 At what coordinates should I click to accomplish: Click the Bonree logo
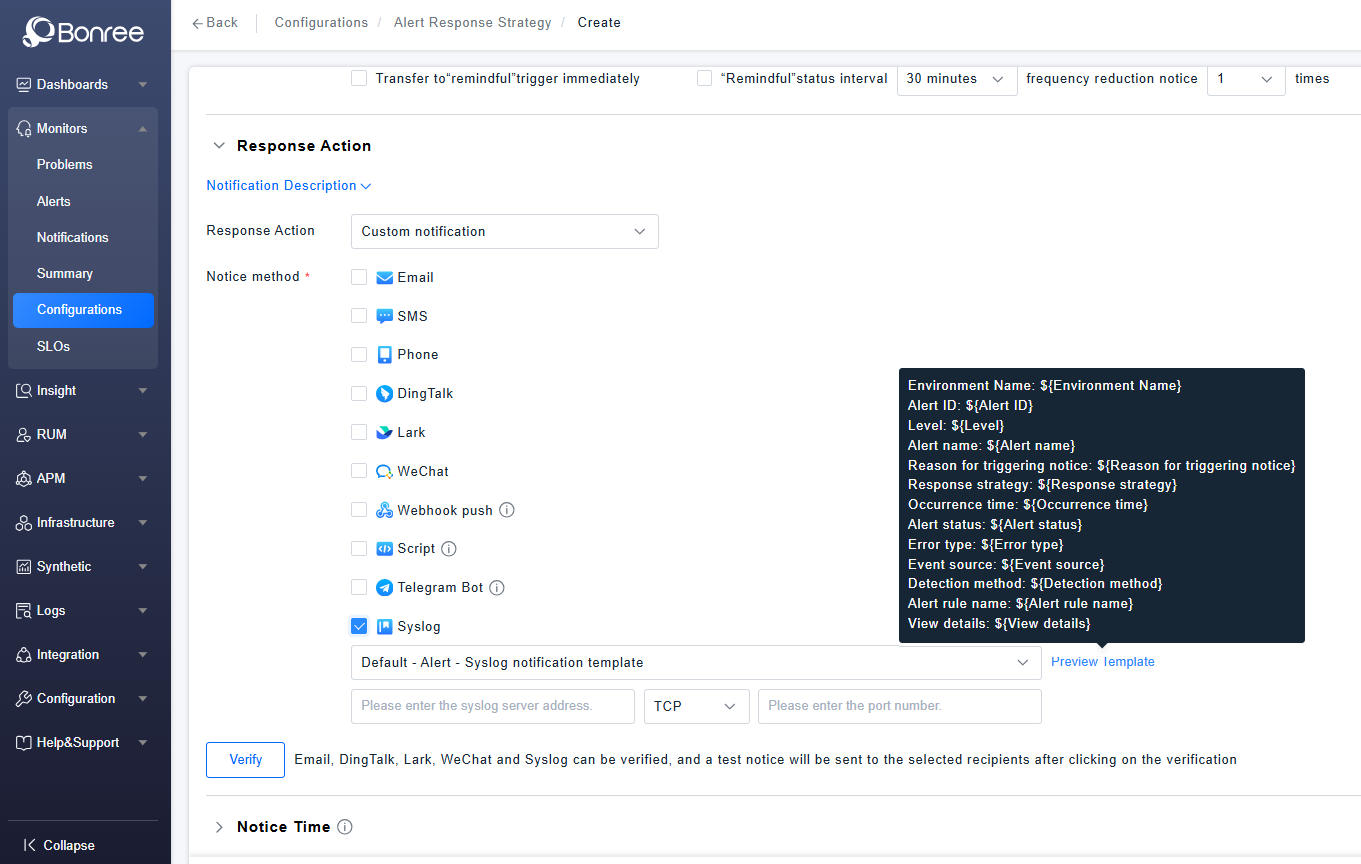point(84,32)
